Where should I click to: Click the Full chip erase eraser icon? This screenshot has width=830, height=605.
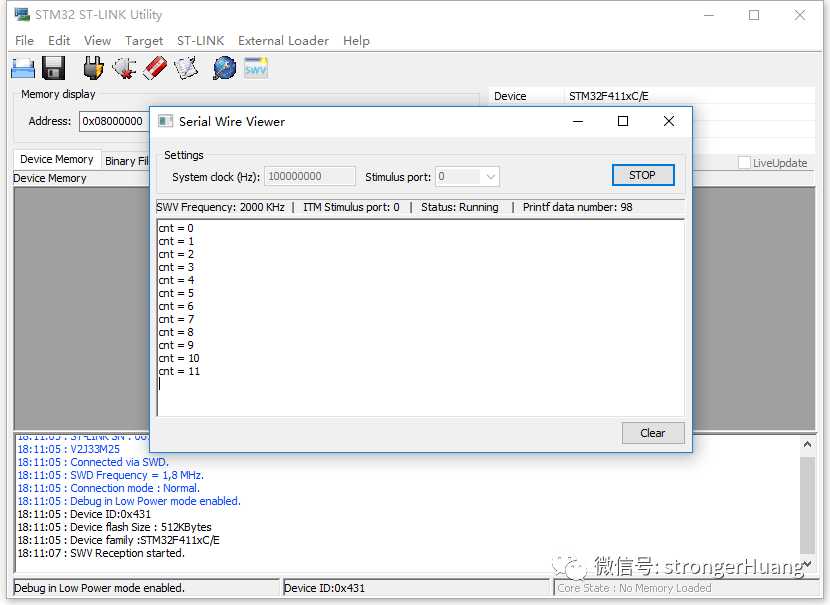tap(155, 68)
